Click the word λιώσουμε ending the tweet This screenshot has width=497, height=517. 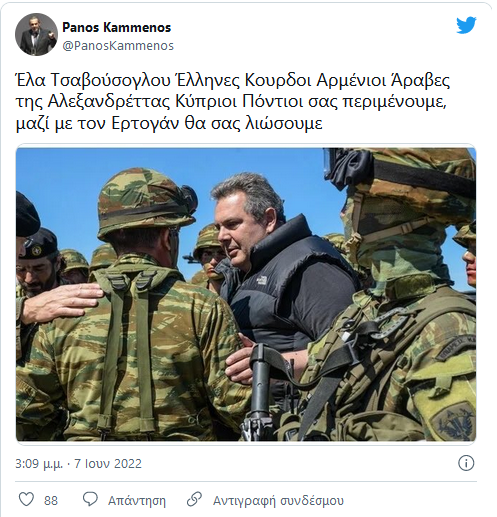(x=284, y=123)
